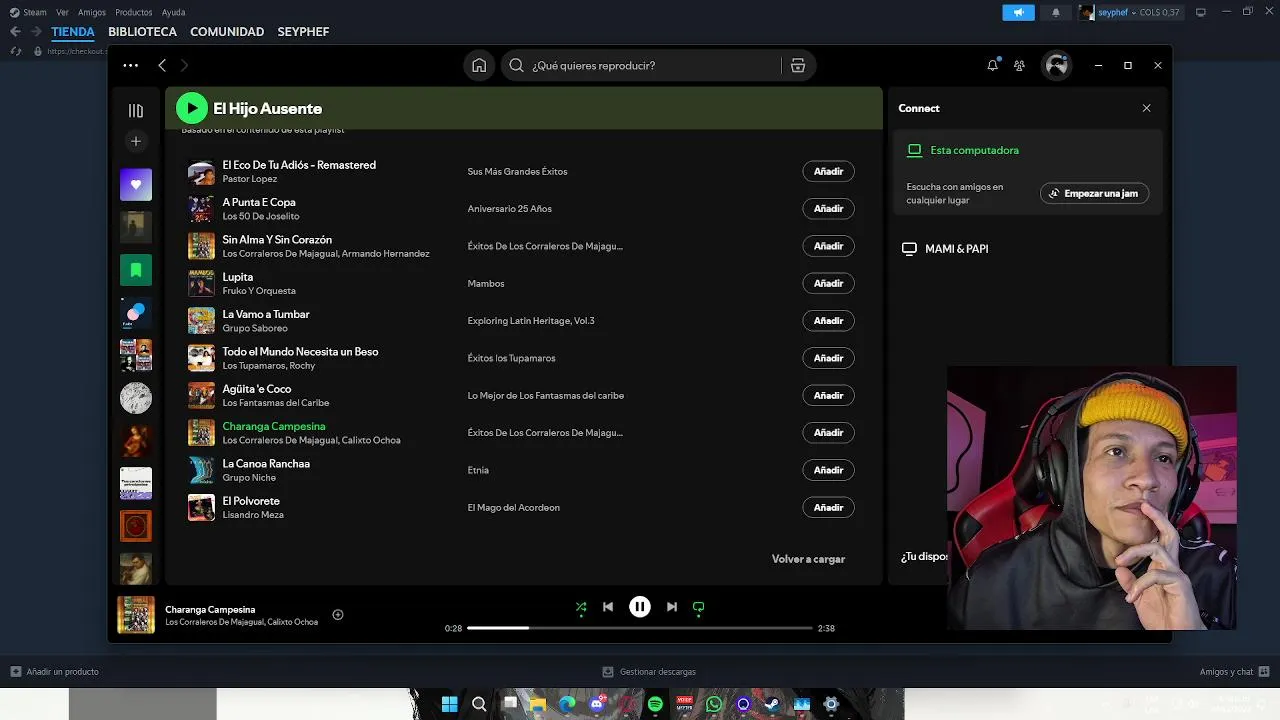
Task: Click Steam announcements megaphone button
Action: click(x=1018, y=12)
